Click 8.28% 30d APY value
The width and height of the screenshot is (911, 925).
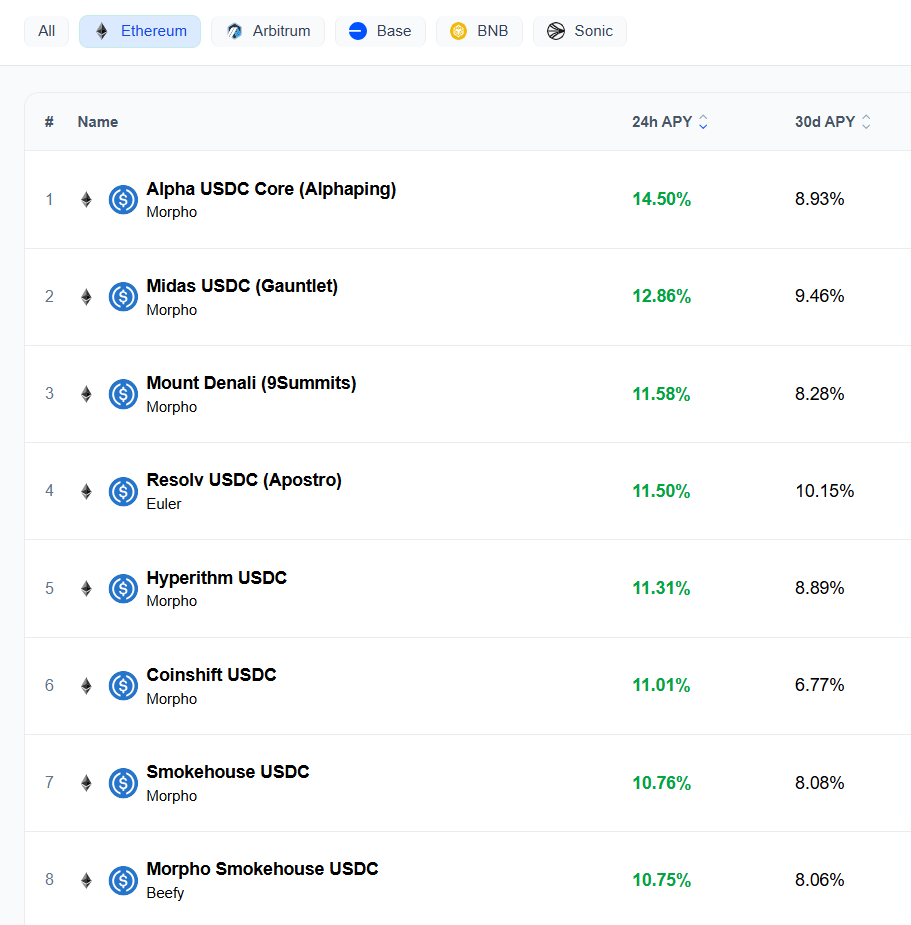tap(820, 393)
